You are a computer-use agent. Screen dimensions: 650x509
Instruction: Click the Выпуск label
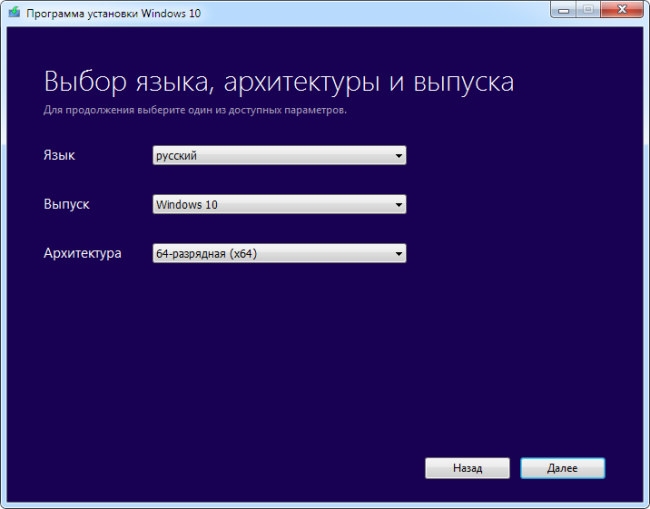[x=66, y=204]
